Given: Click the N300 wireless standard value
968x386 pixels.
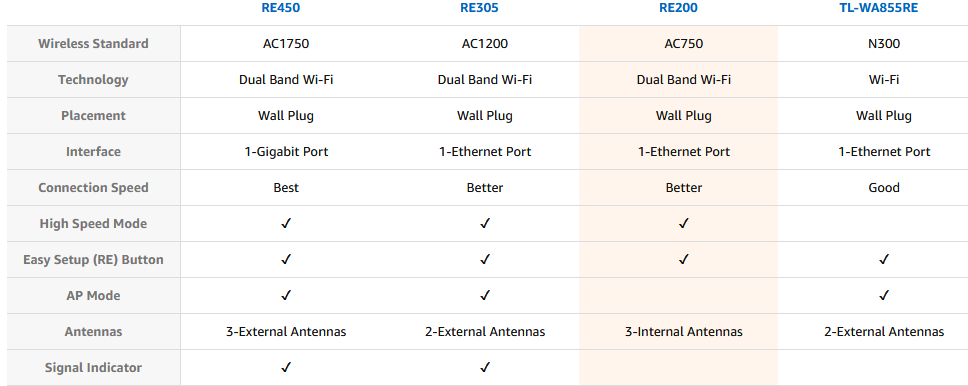Looking at the screenshot, I should [x=883, y=44].
